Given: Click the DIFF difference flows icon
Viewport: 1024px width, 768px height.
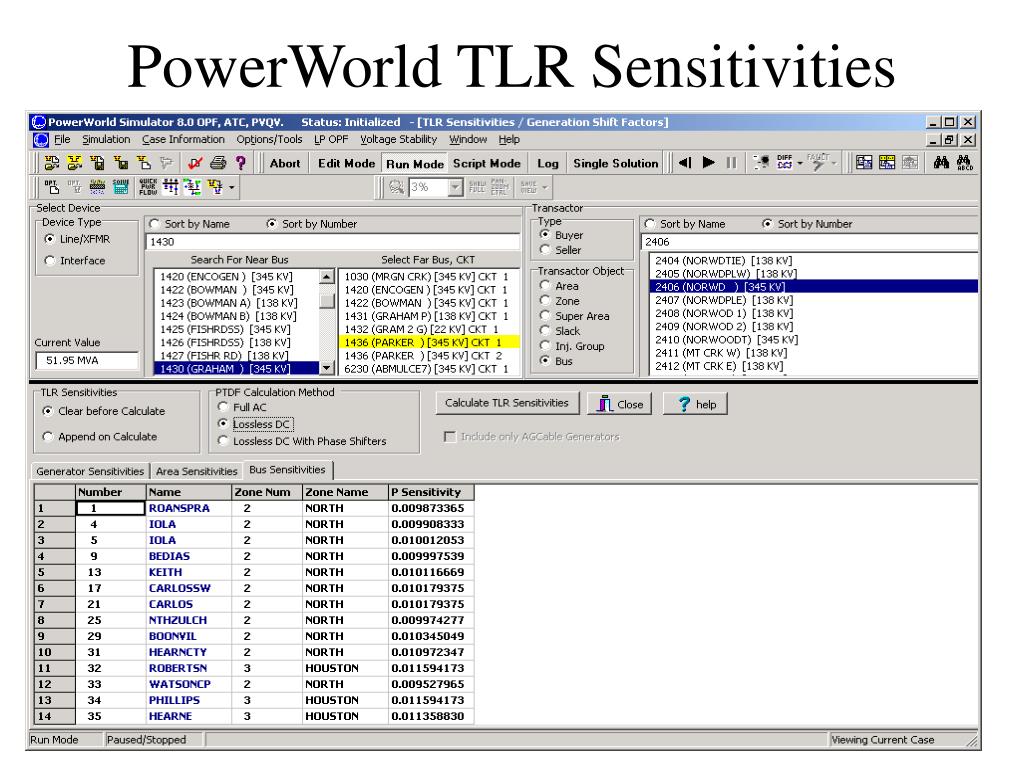Looking at the screenshot, I should 784,162.
